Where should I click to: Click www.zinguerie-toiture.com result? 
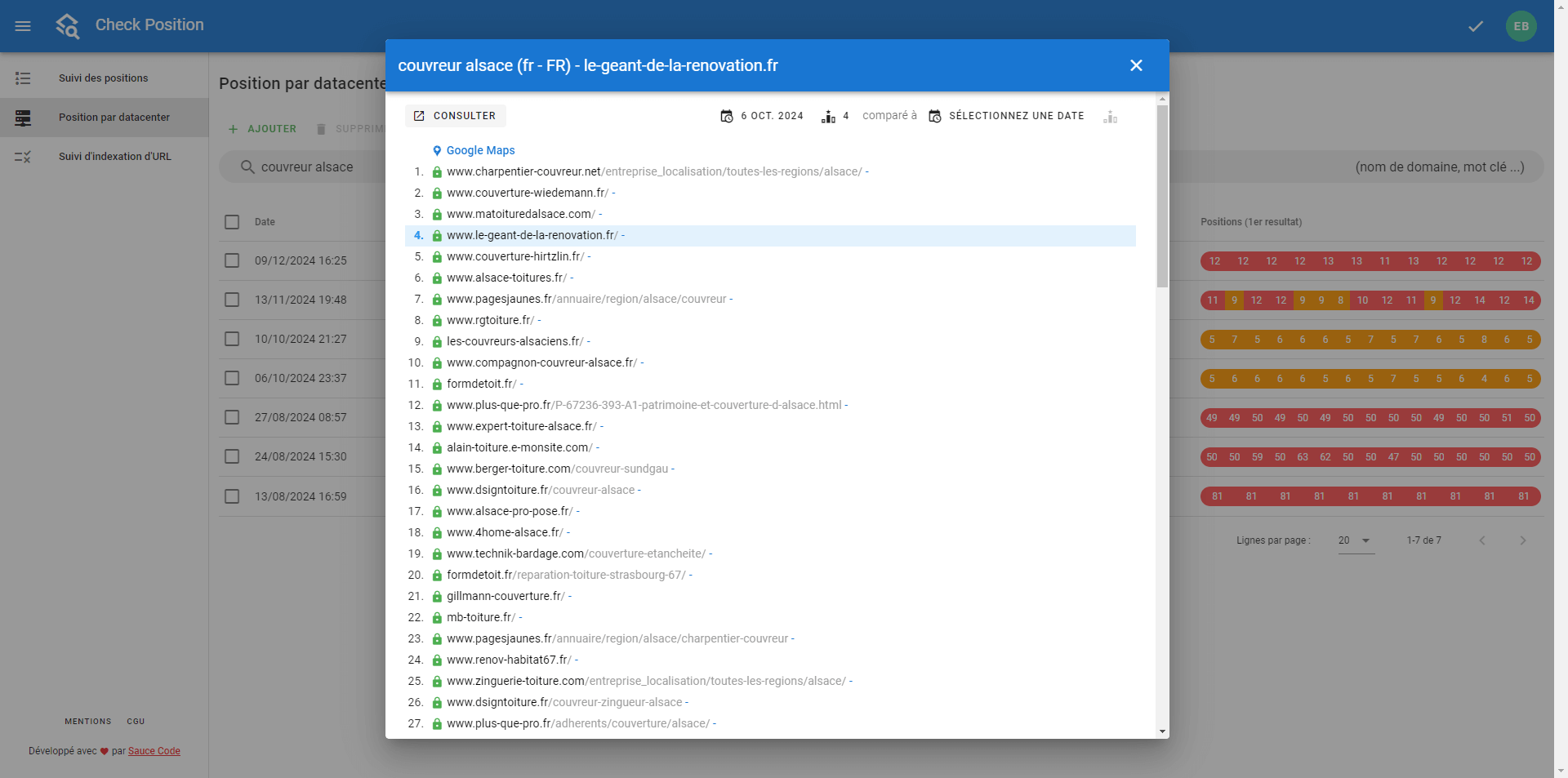pyautogui.click(x=647, y=681)
